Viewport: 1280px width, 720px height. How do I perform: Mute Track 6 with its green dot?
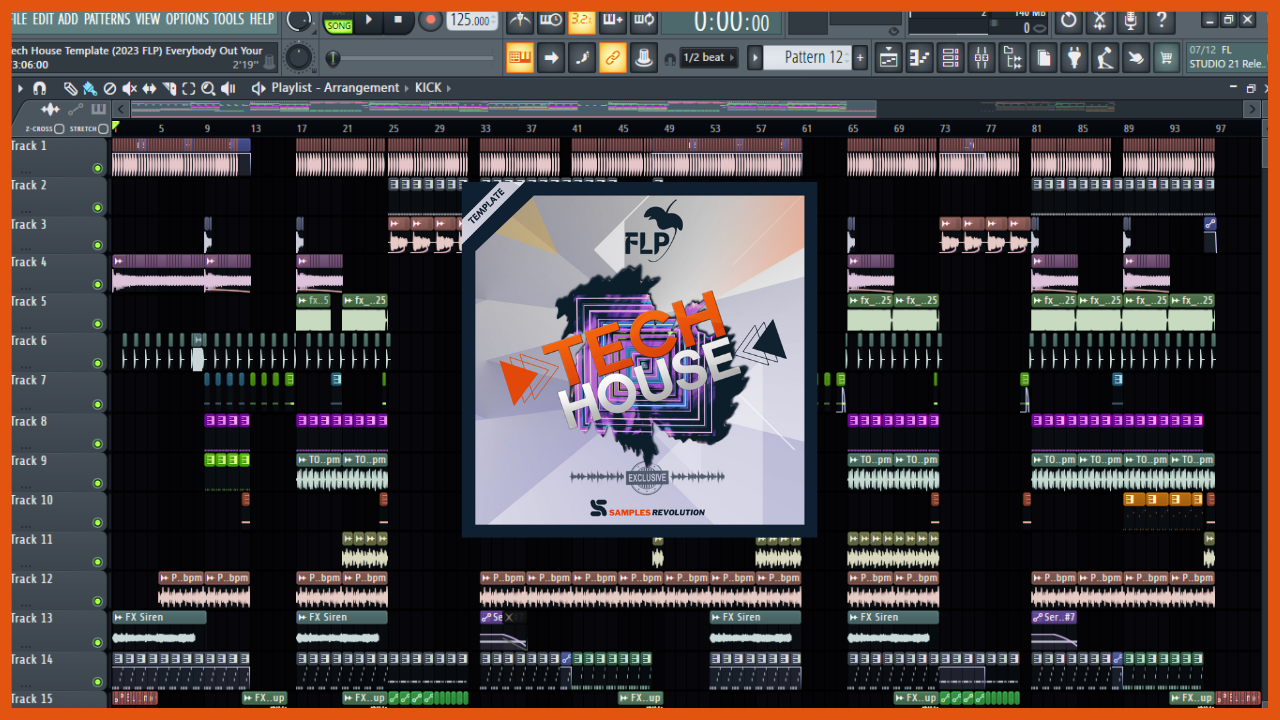(x=98, y=364)
